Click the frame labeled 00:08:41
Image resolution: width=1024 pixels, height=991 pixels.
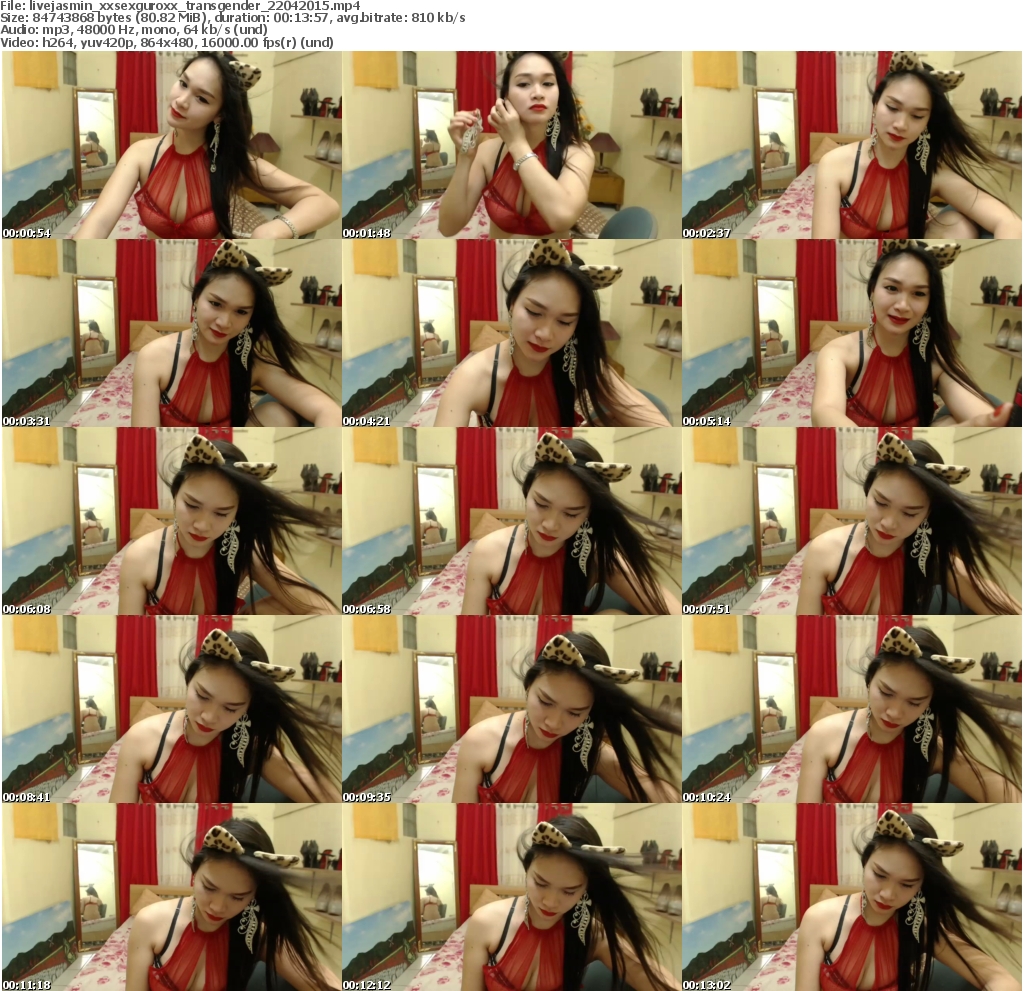click(x=171, y=709)
